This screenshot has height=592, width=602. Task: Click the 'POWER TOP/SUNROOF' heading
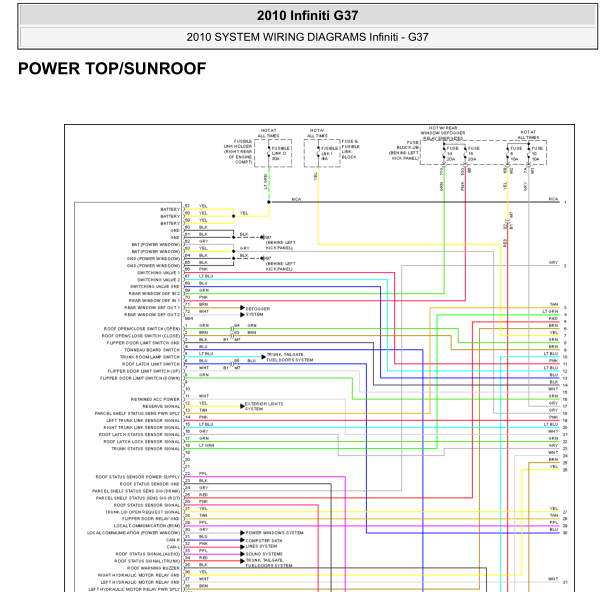[x=112, y=69]
